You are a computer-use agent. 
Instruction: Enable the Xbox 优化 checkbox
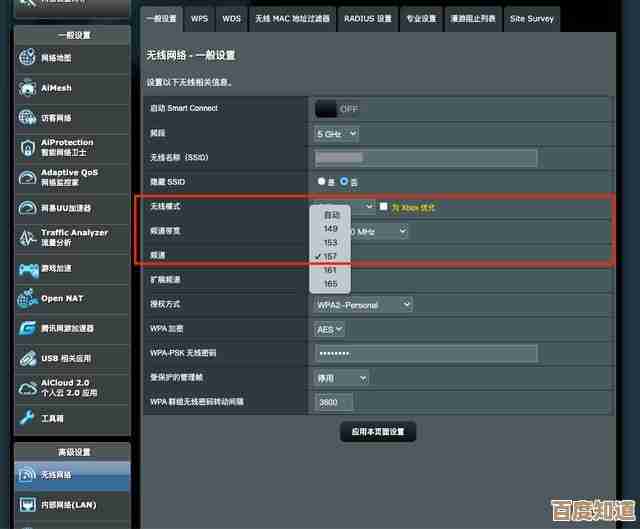[383, 207]
